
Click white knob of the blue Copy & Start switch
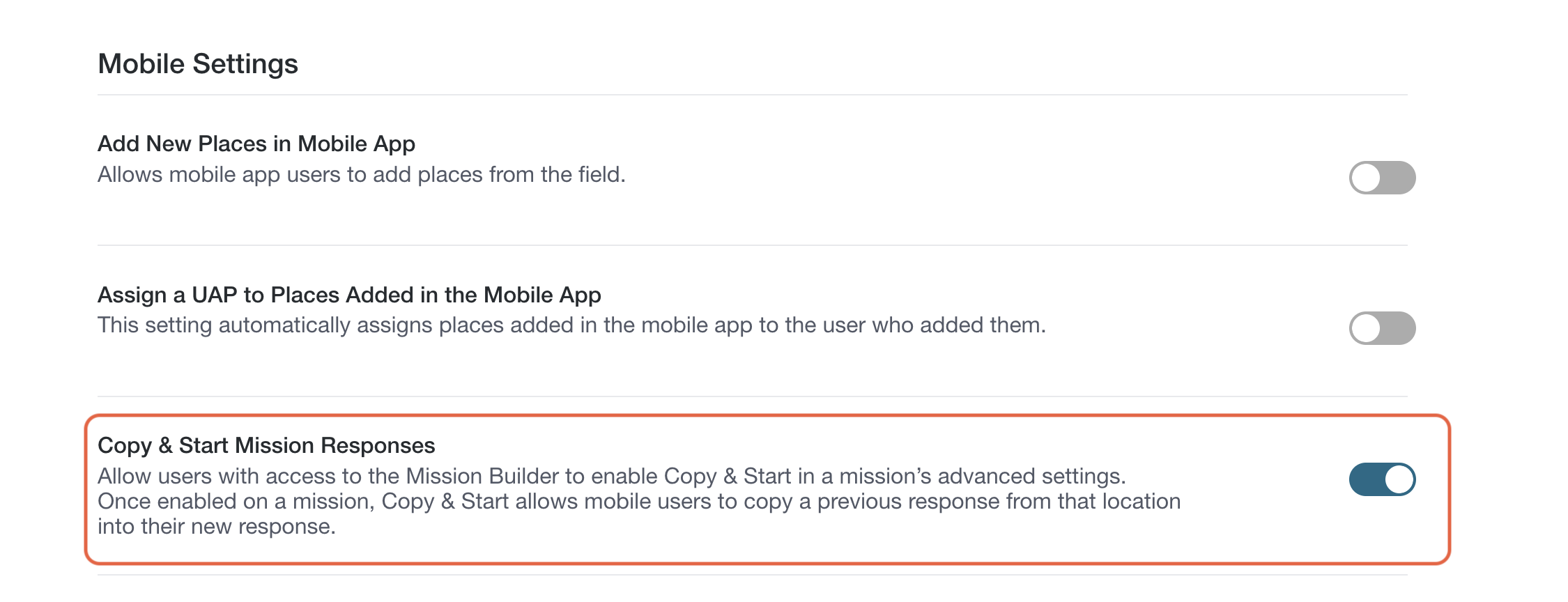1399,479
